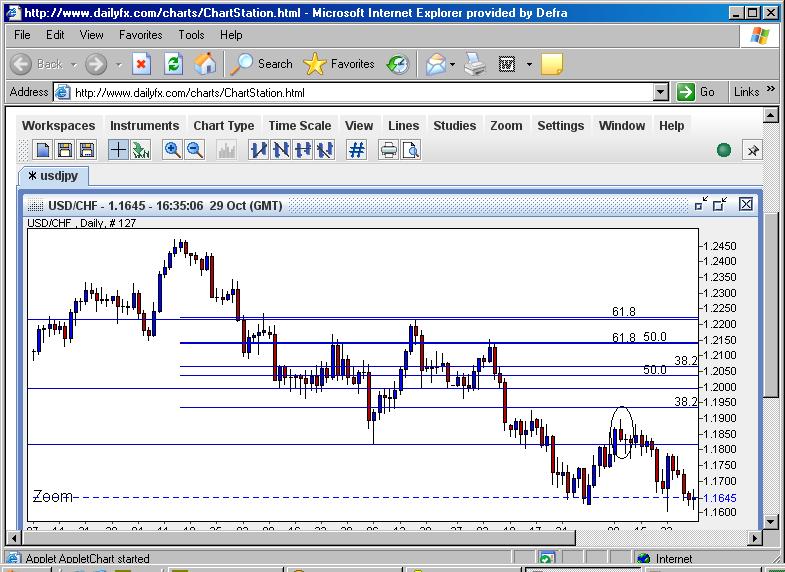Click the Internet Explorer Print icon
785x572 pixels.
click(475, 64)
